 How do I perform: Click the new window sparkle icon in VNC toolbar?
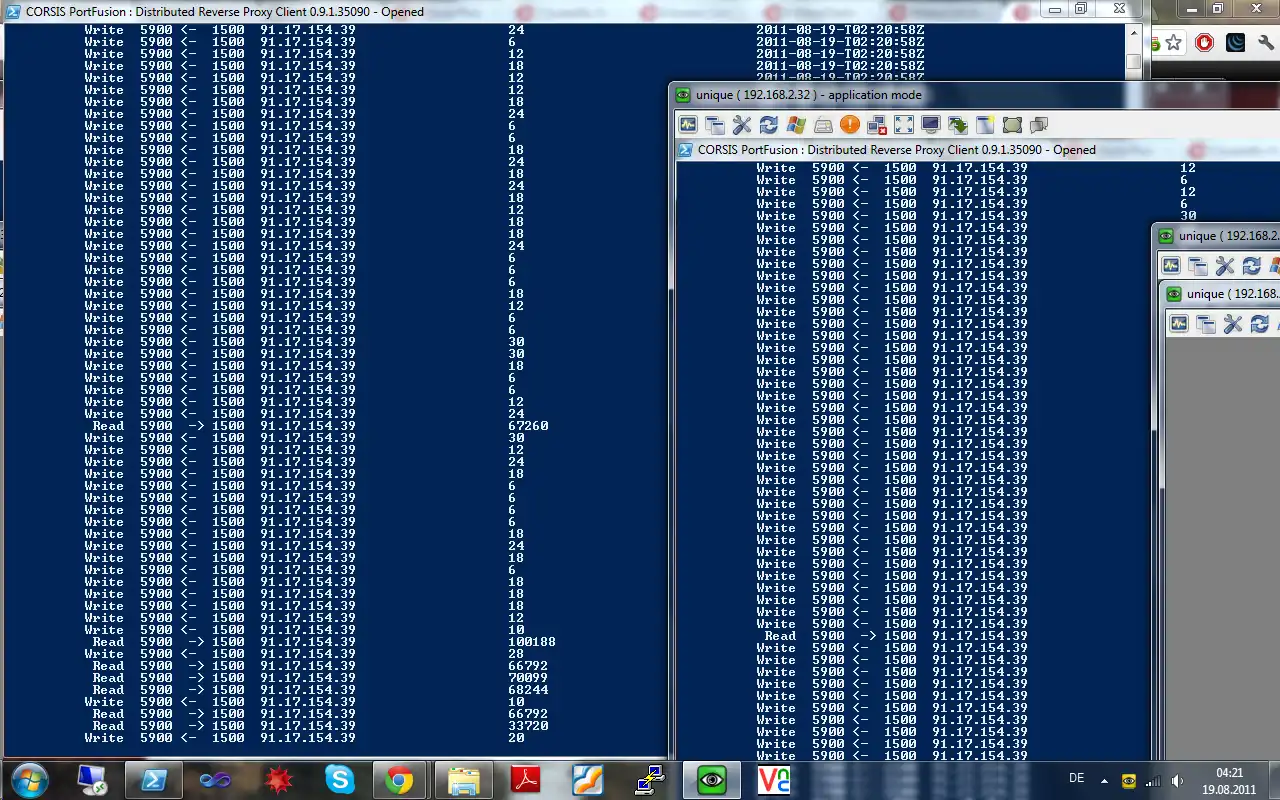[x=985, y=125]
